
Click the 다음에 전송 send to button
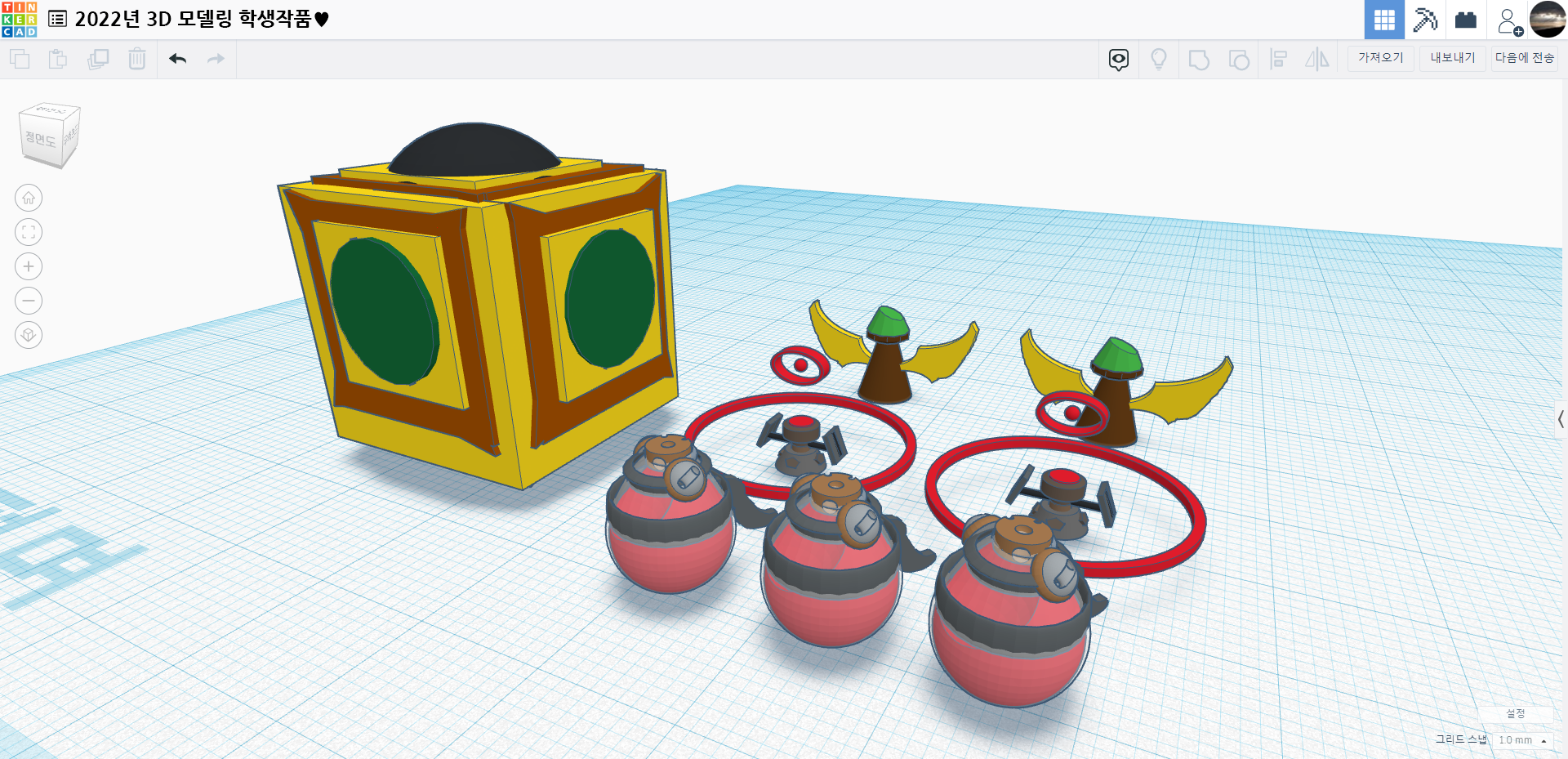[1525, 58]
